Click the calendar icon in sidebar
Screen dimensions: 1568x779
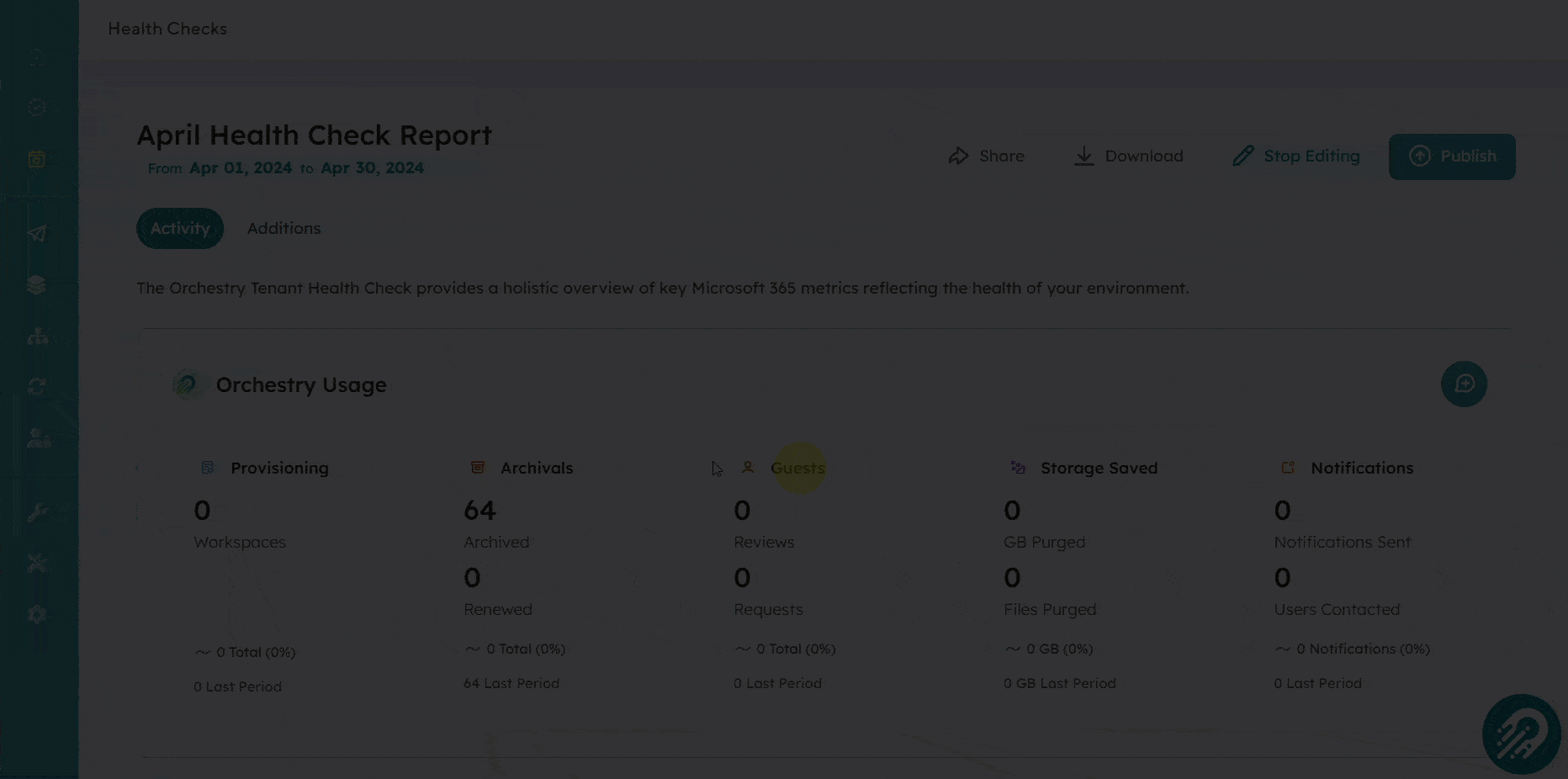[37, 159]
